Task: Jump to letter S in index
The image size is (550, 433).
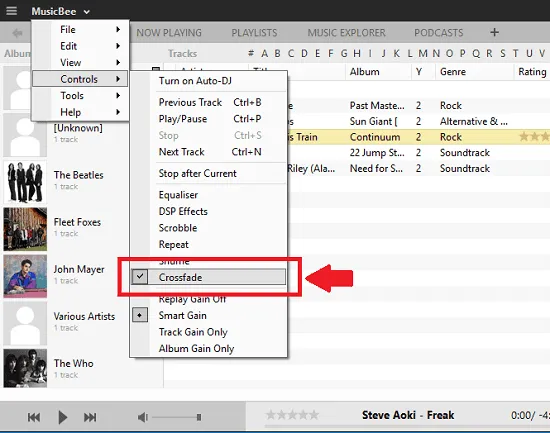Action: [503, 53]
